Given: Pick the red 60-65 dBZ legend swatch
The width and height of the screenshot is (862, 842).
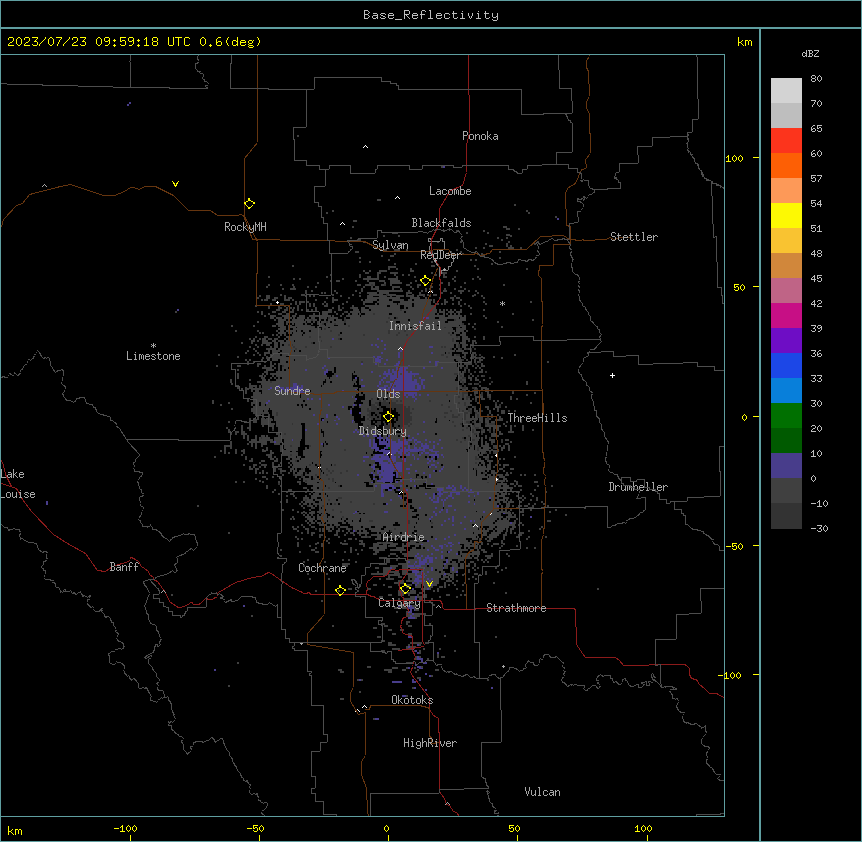Looking at the screenshot, I should tap(786, 141).
